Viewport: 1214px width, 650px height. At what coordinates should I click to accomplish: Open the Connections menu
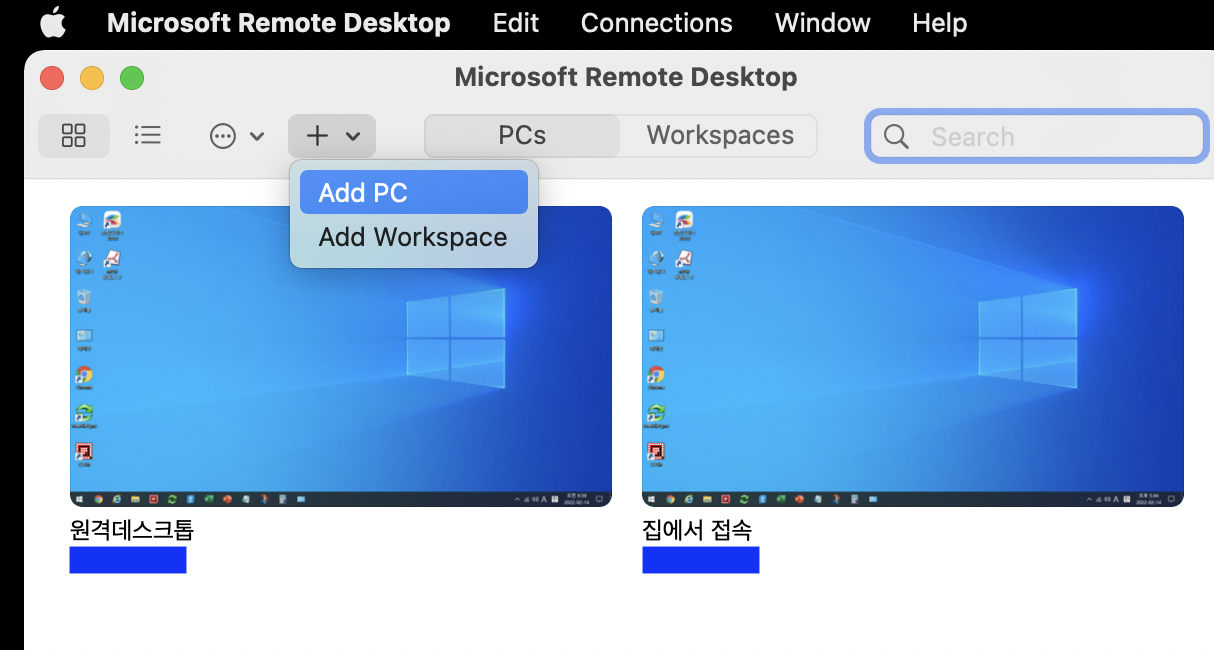click(x=656, y=23)
